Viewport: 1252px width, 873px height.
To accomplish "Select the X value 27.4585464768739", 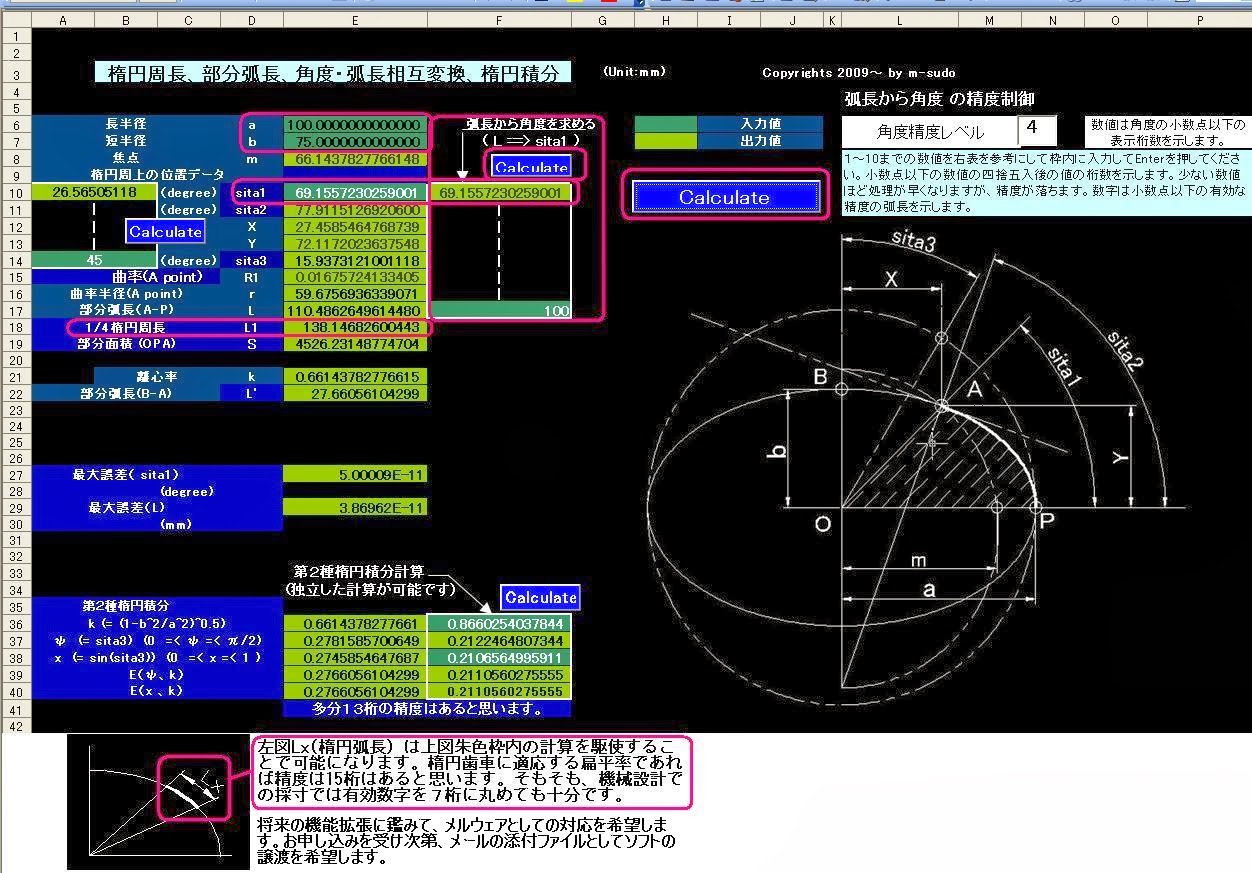I will point(355,227).
